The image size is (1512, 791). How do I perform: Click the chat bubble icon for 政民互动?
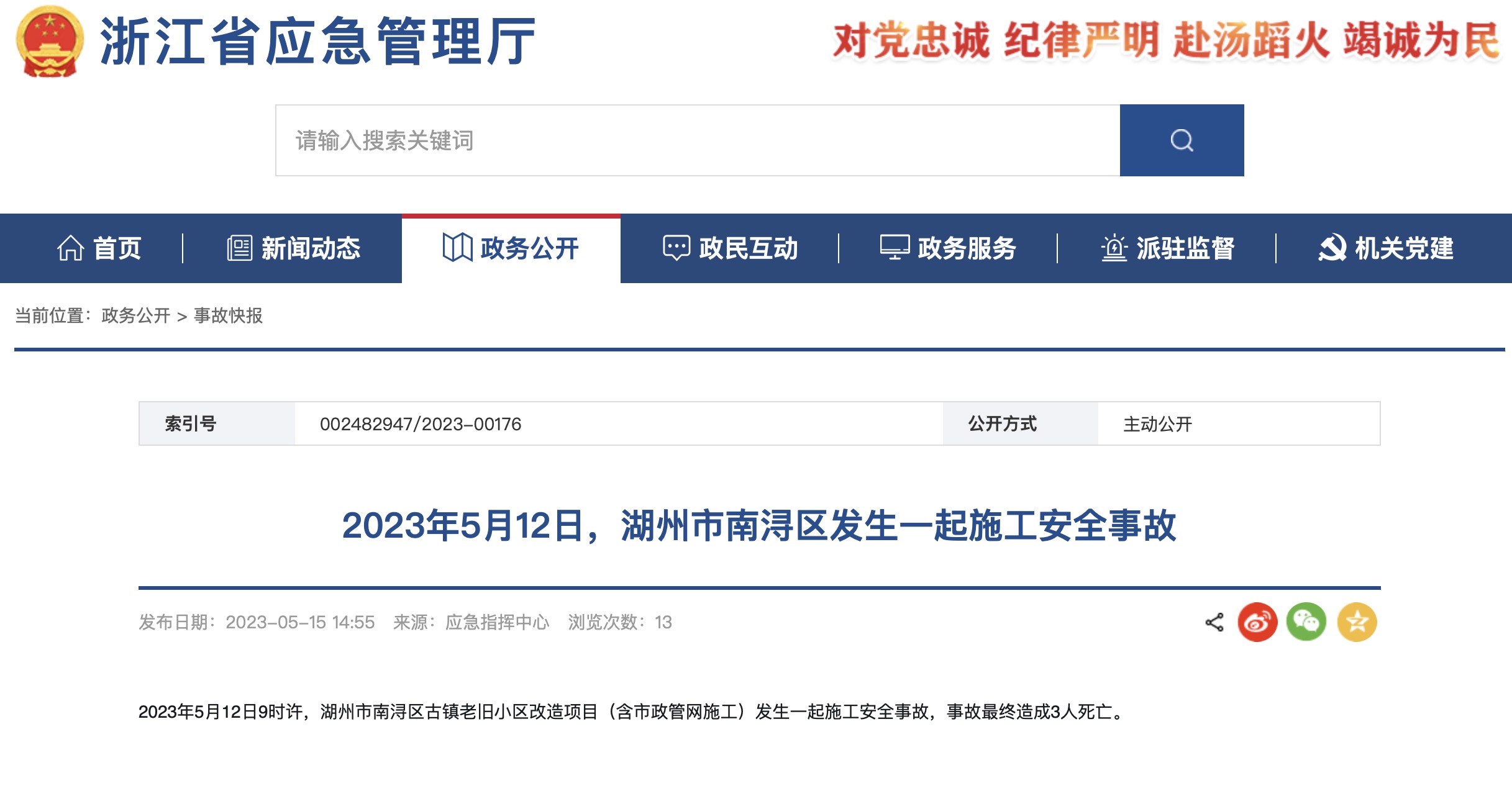click(676, 248)
